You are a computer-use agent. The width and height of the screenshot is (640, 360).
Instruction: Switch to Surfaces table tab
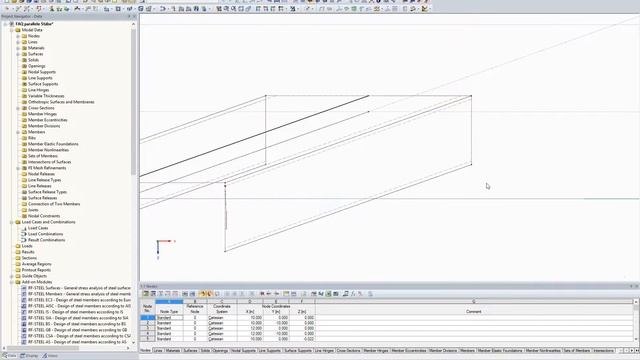tap(190, 351)
